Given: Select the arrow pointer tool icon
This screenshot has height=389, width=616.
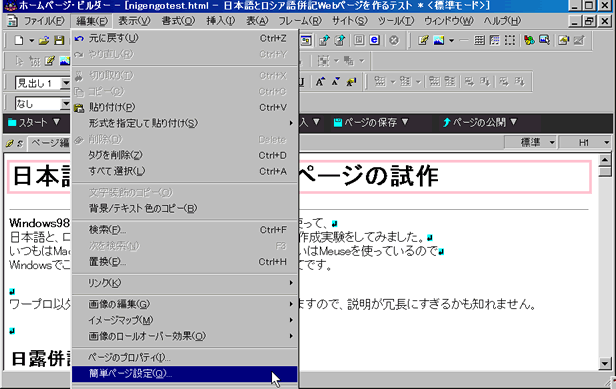Looking at the screenshot, I should click(x=19, y=61).
